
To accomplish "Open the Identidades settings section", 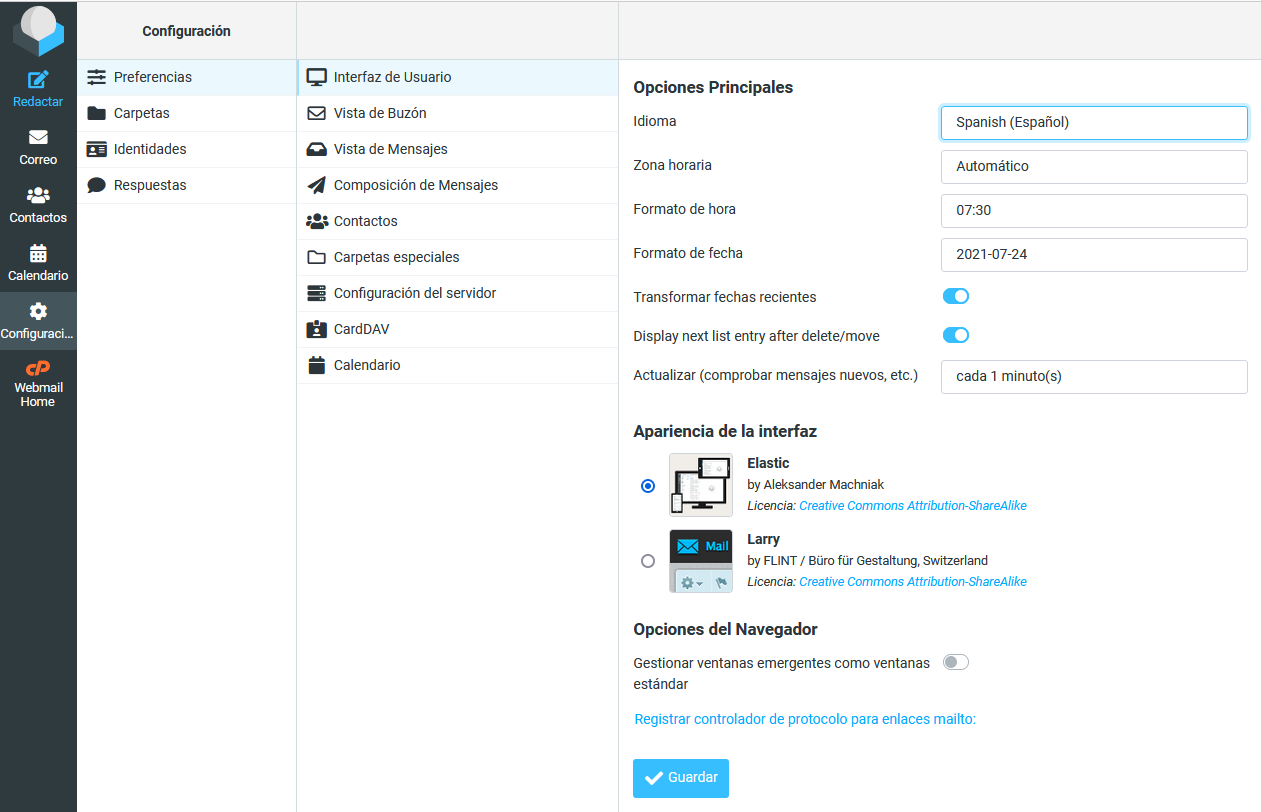I will (150, 149).
